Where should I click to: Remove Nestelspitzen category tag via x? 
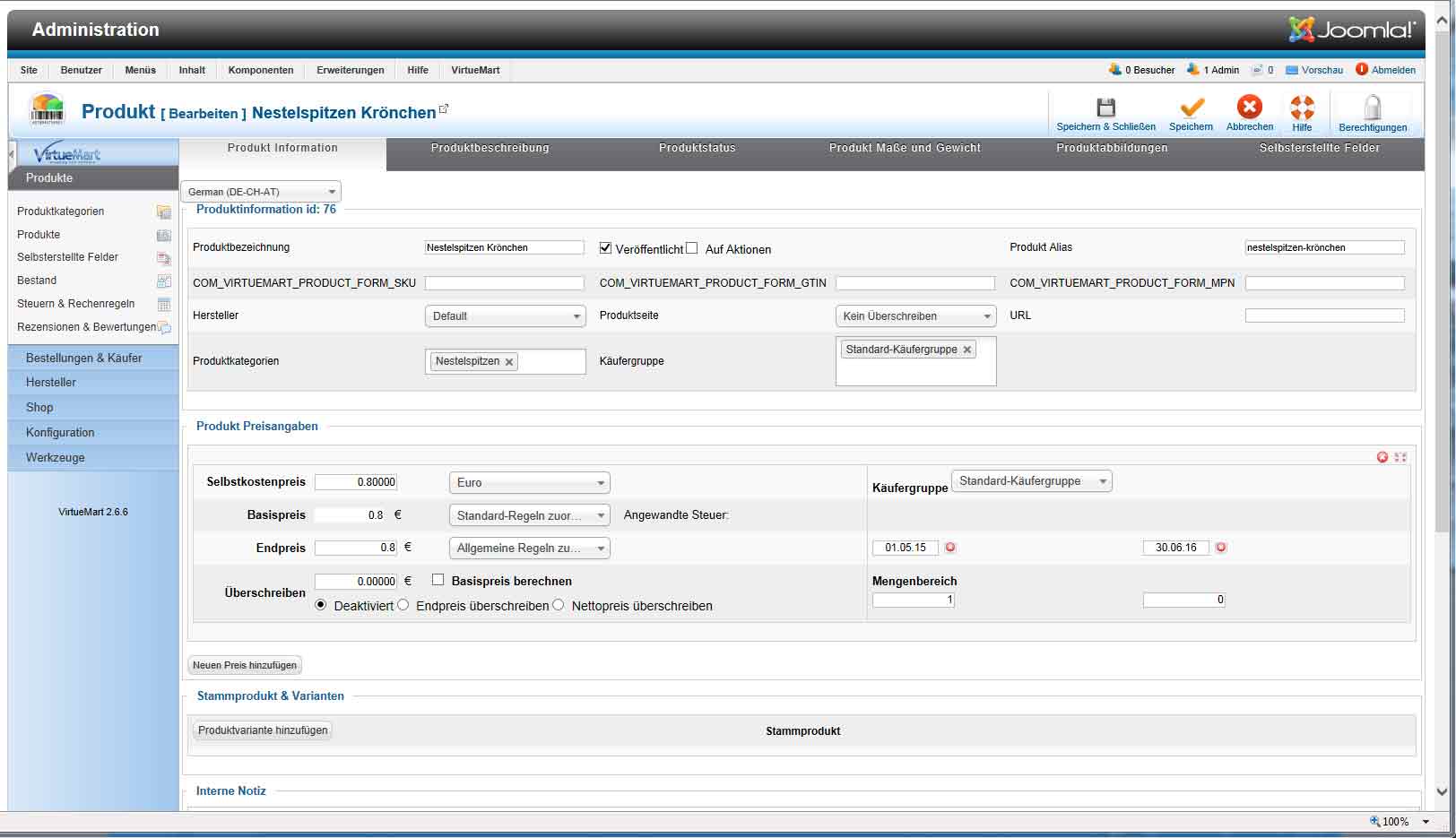509,362
